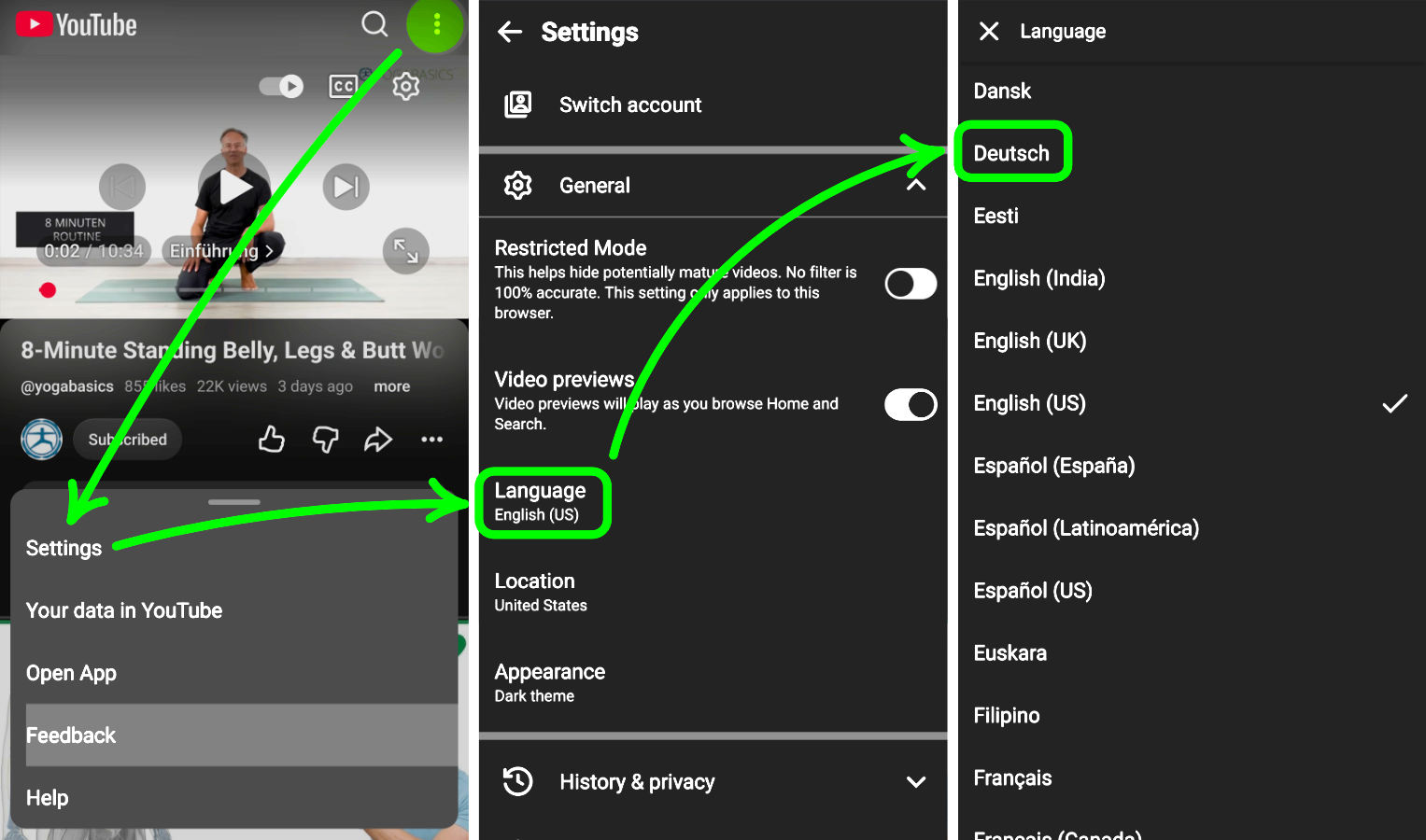Click the red video progress scrubber
Screen dimensions: 1426x840
pos(48,290)
